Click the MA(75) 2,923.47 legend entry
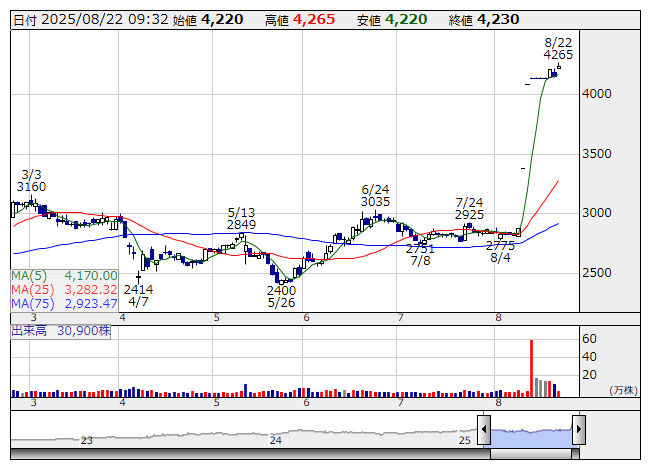 click(x=65, y=303)
